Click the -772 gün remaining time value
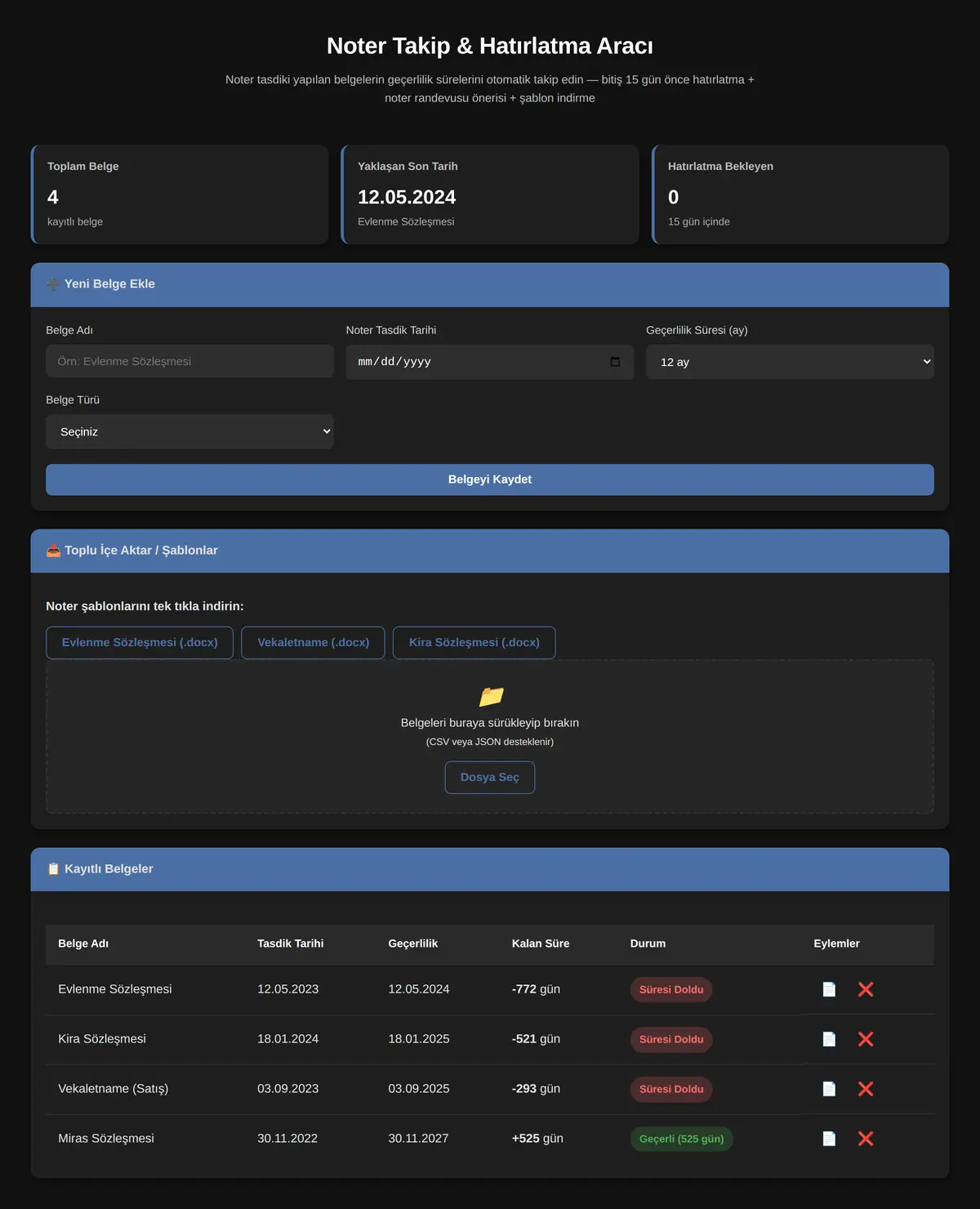980x1209 pixels. coord(536,989)
